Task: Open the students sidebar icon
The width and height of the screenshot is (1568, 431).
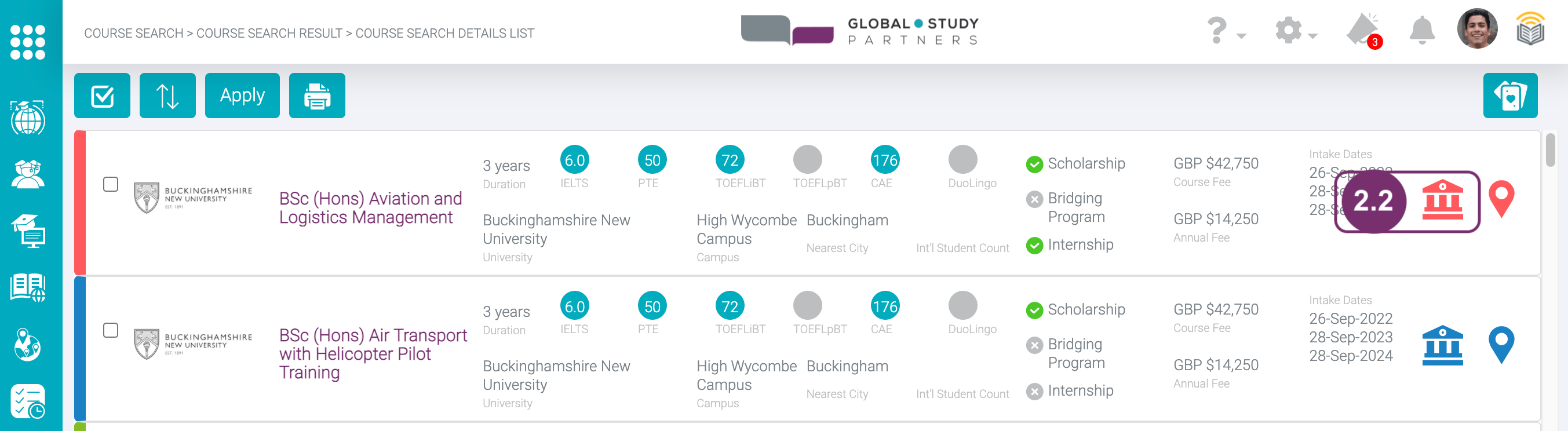Action: coord(28,174)
